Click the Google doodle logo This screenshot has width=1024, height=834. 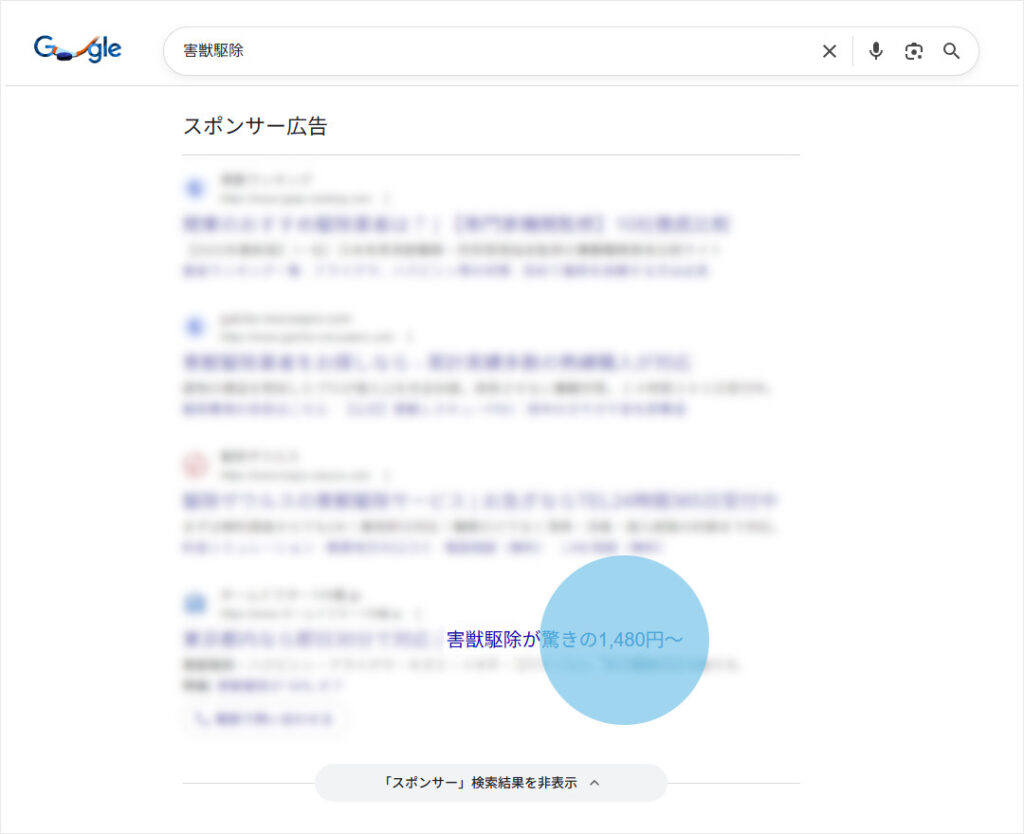(x=77, y=49)
